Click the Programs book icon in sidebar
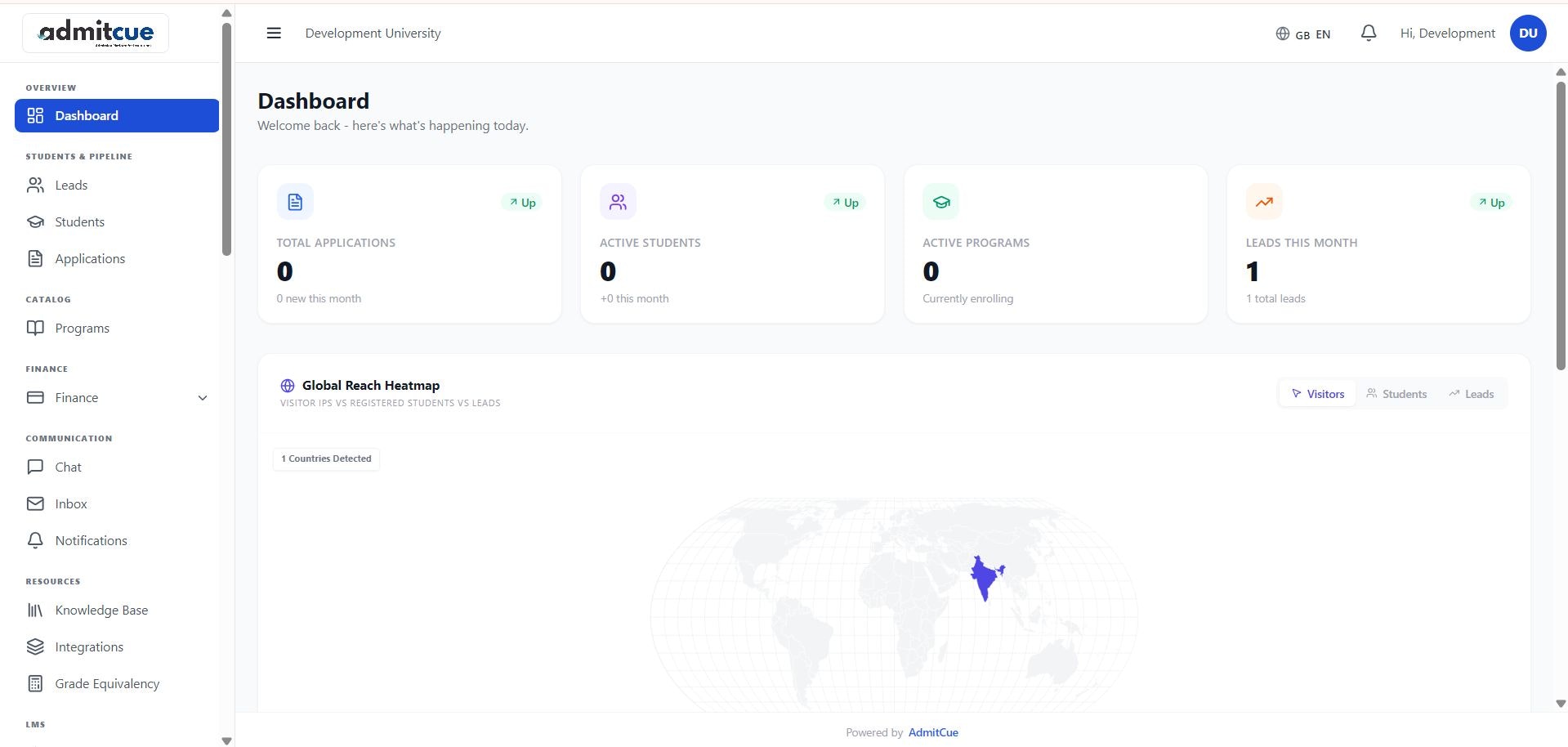Screen dimensions: 1568x747 (35, 329)
